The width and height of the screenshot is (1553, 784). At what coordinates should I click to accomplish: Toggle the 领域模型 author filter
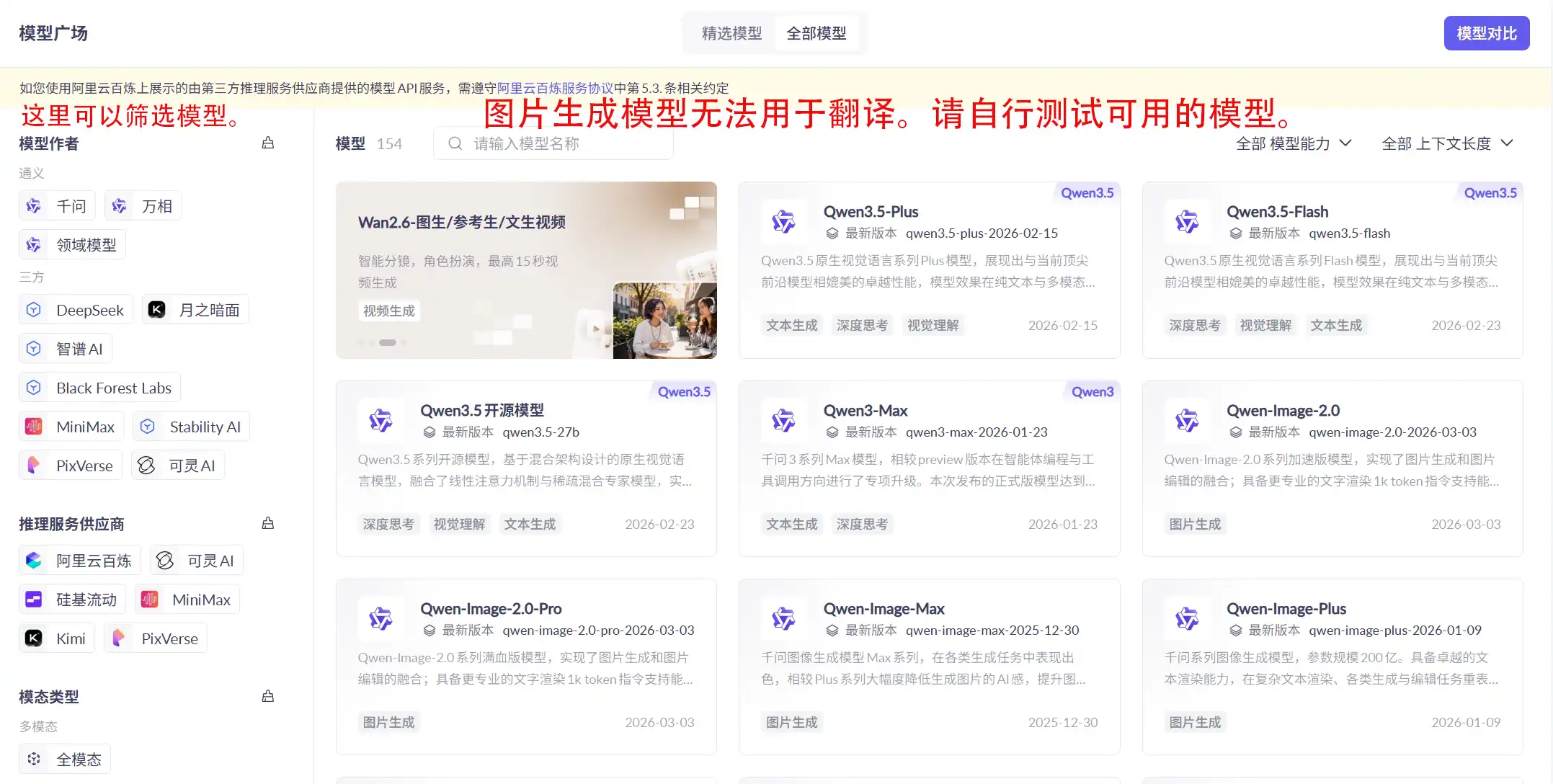point(72,245)
